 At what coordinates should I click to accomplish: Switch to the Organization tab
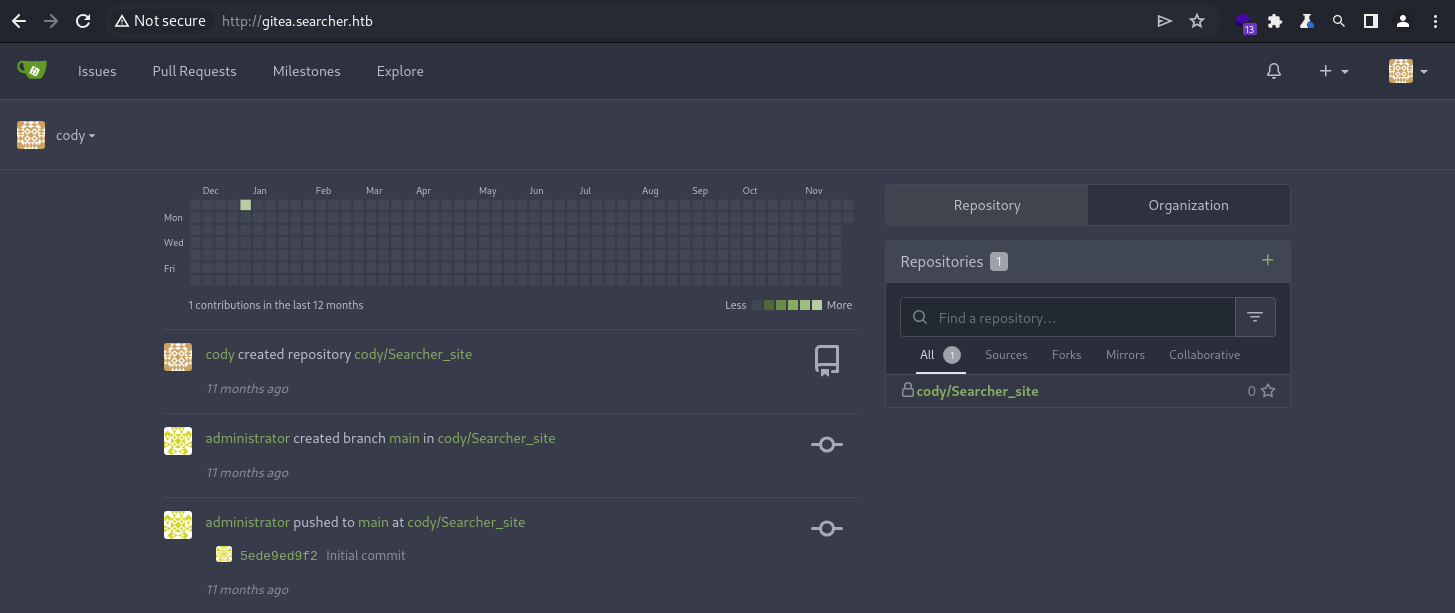[1188, 205]
